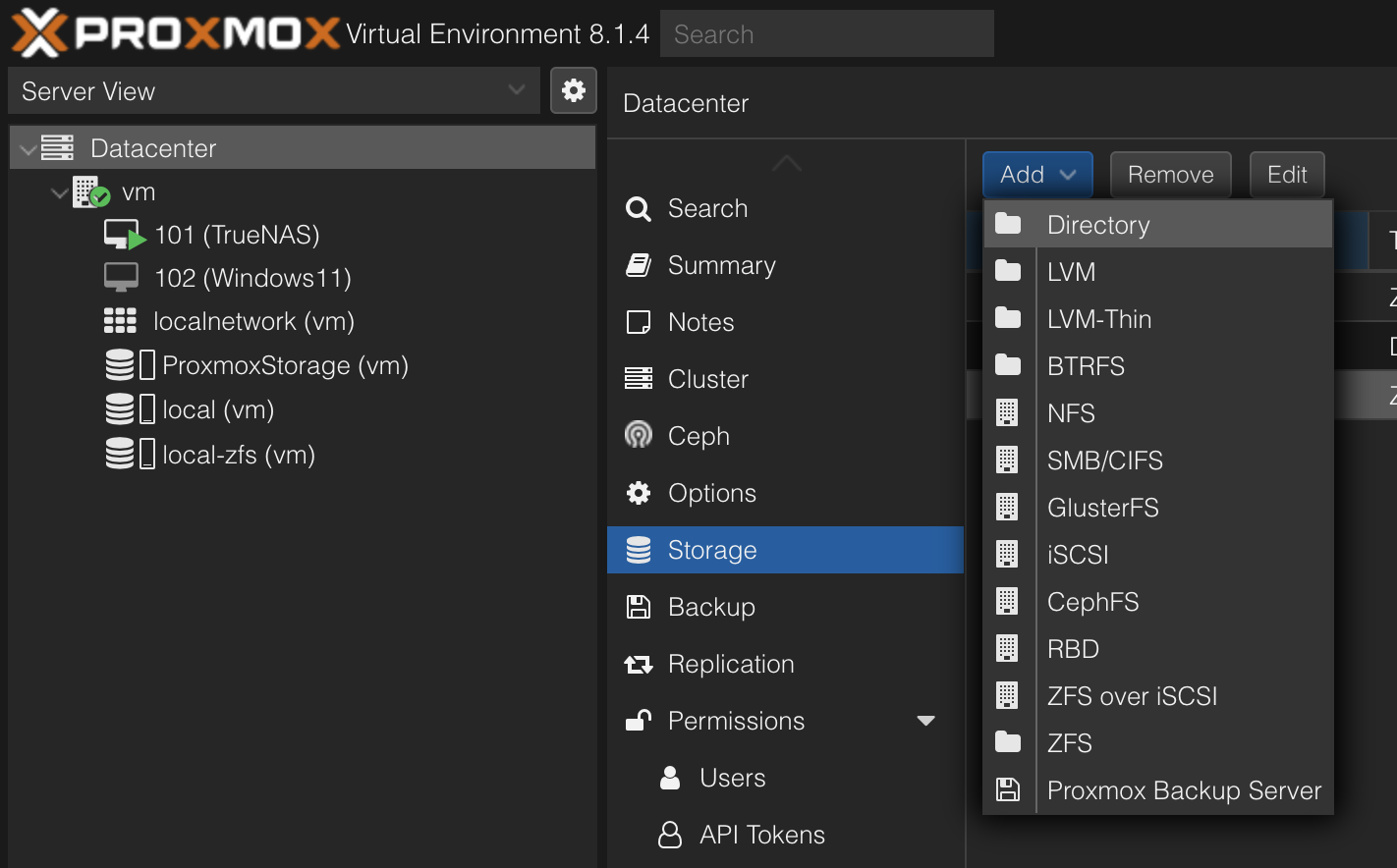Toggle the Add dropdown button

1037,175
